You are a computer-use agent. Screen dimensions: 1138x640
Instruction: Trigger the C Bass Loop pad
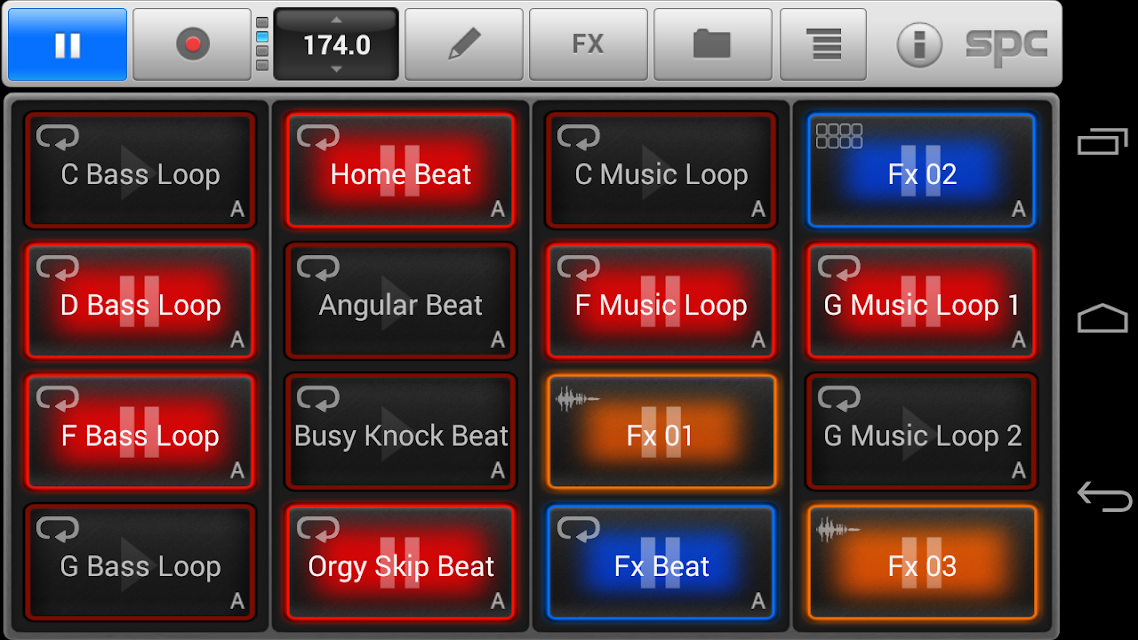[140, 171]
